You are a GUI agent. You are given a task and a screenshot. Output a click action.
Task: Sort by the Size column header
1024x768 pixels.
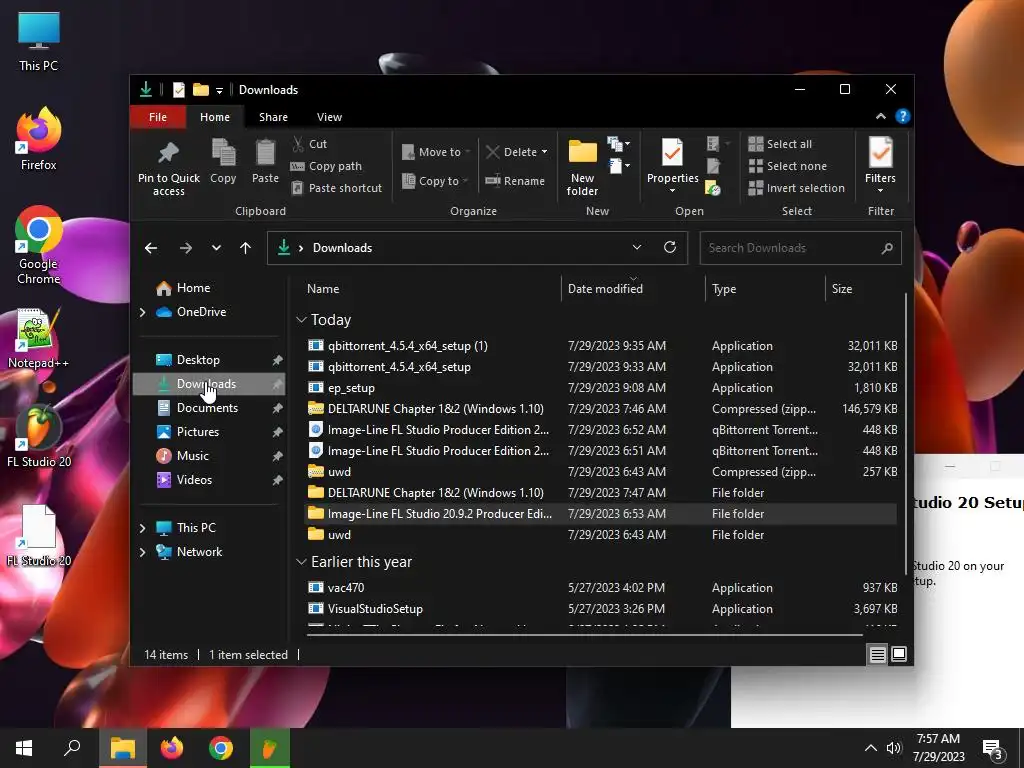click(x=842, y=289)
